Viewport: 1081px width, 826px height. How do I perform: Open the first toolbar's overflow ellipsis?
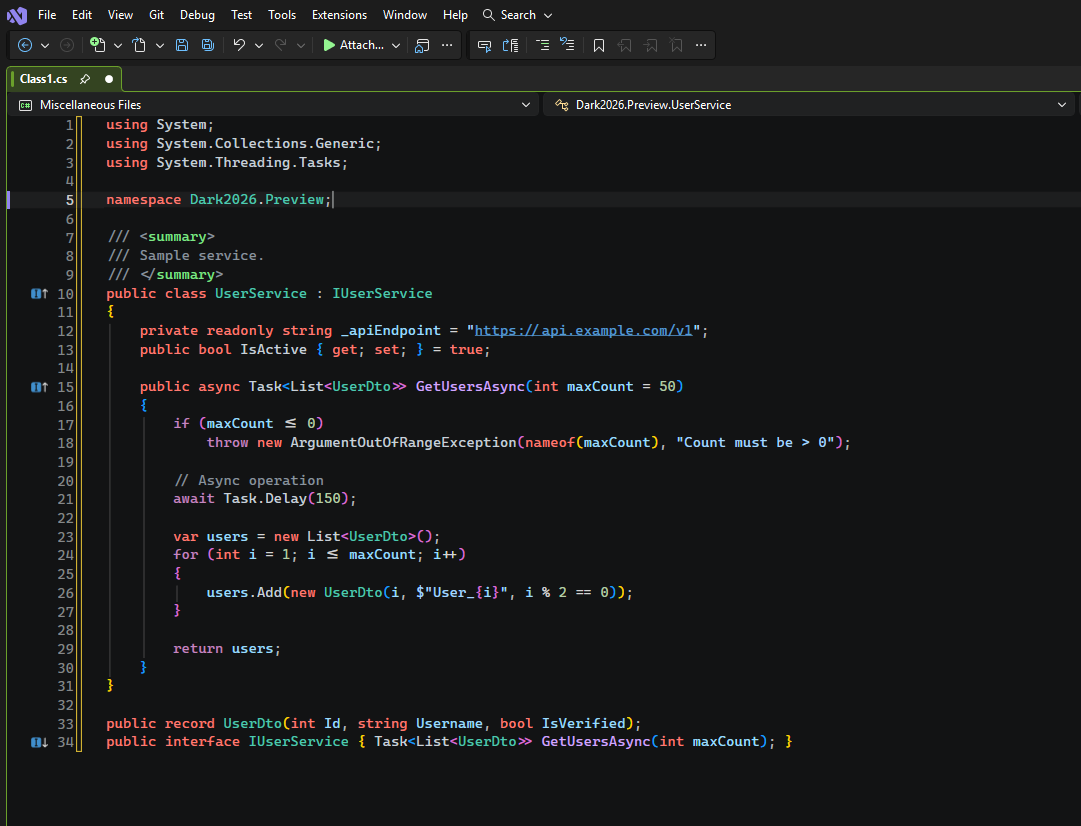click(x=447, y=46)
